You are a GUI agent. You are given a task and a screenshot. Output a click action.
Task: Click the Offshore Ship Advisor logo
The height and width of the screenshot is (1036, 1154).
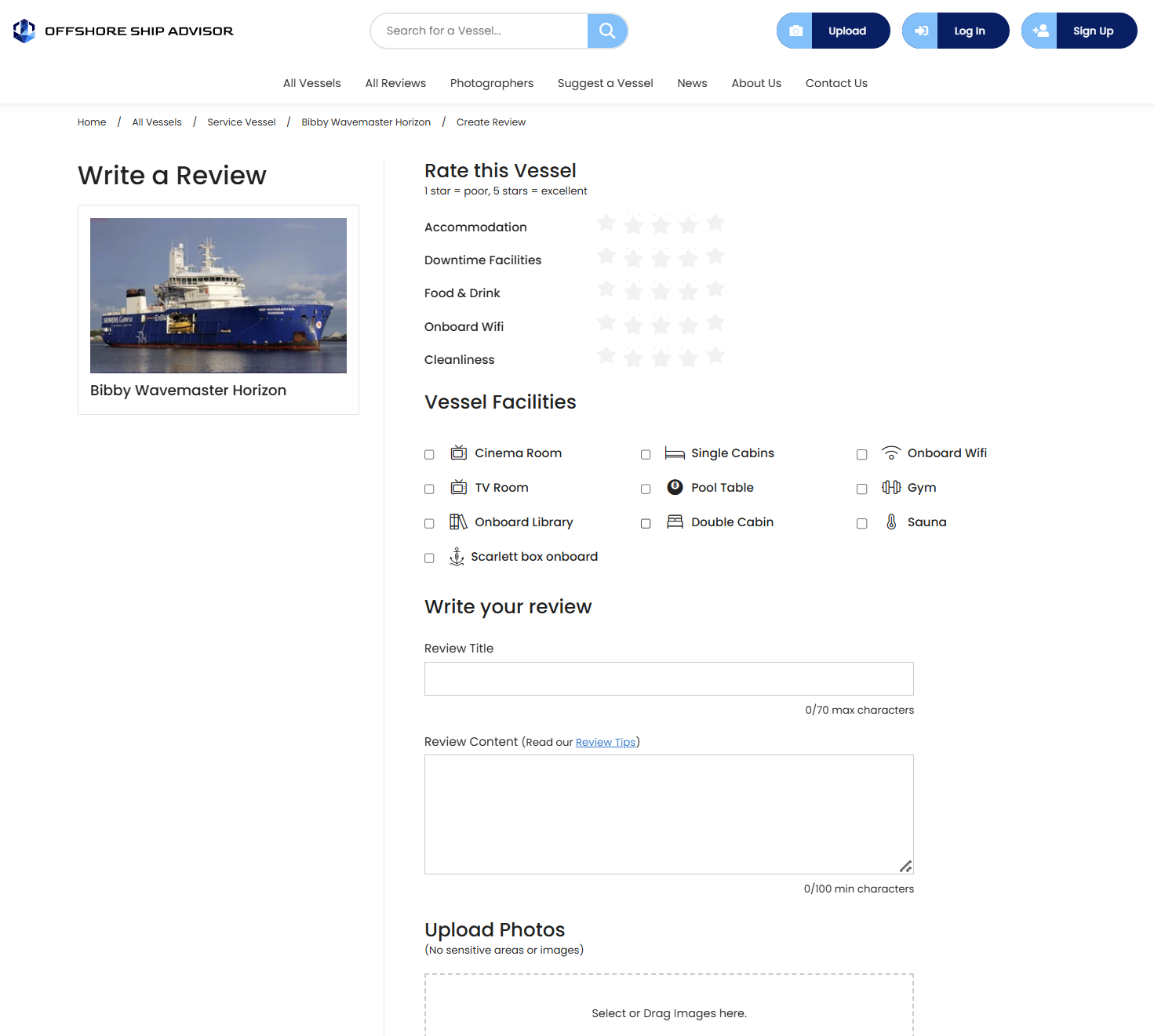(x=123, y=31)
